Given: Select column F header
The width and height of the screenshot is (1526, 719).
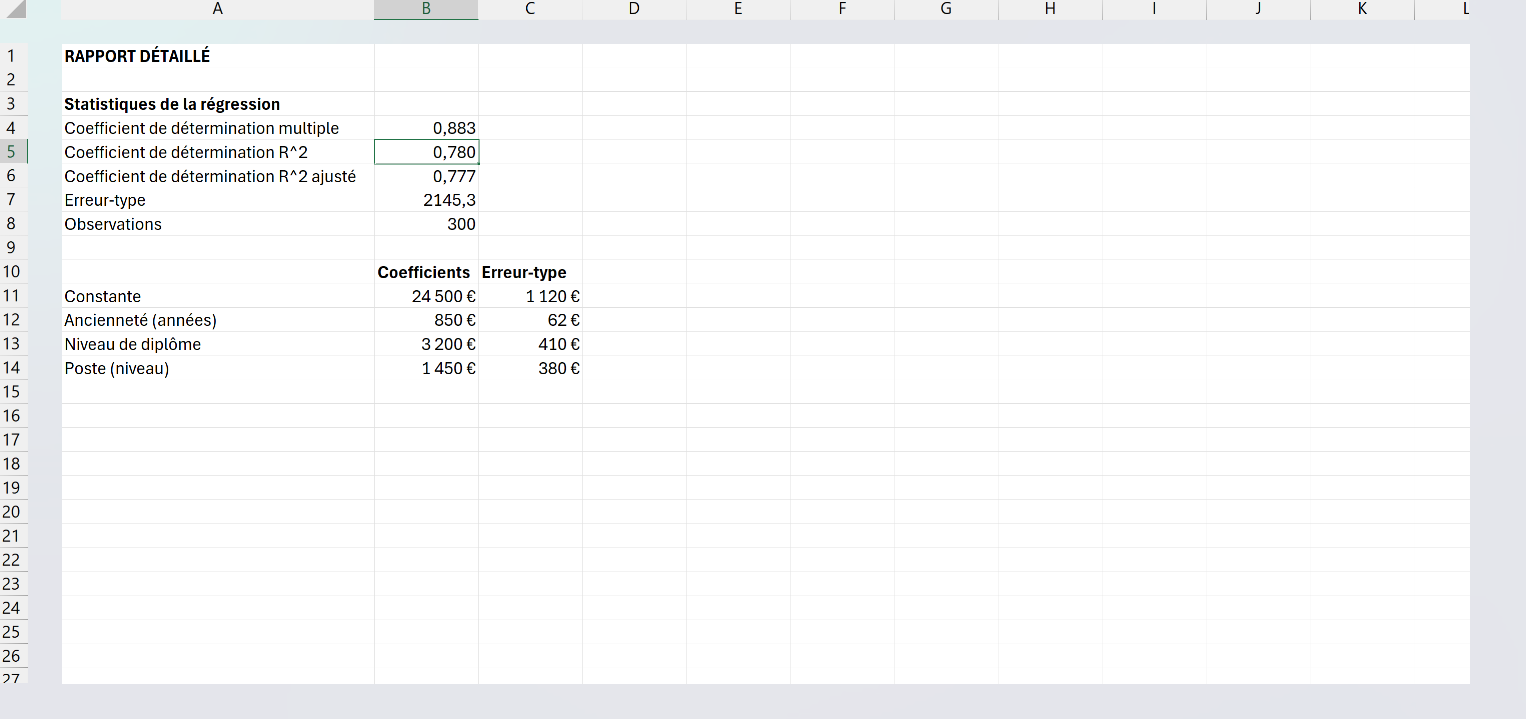Looking at the screenshot, I should coord(842,10).
